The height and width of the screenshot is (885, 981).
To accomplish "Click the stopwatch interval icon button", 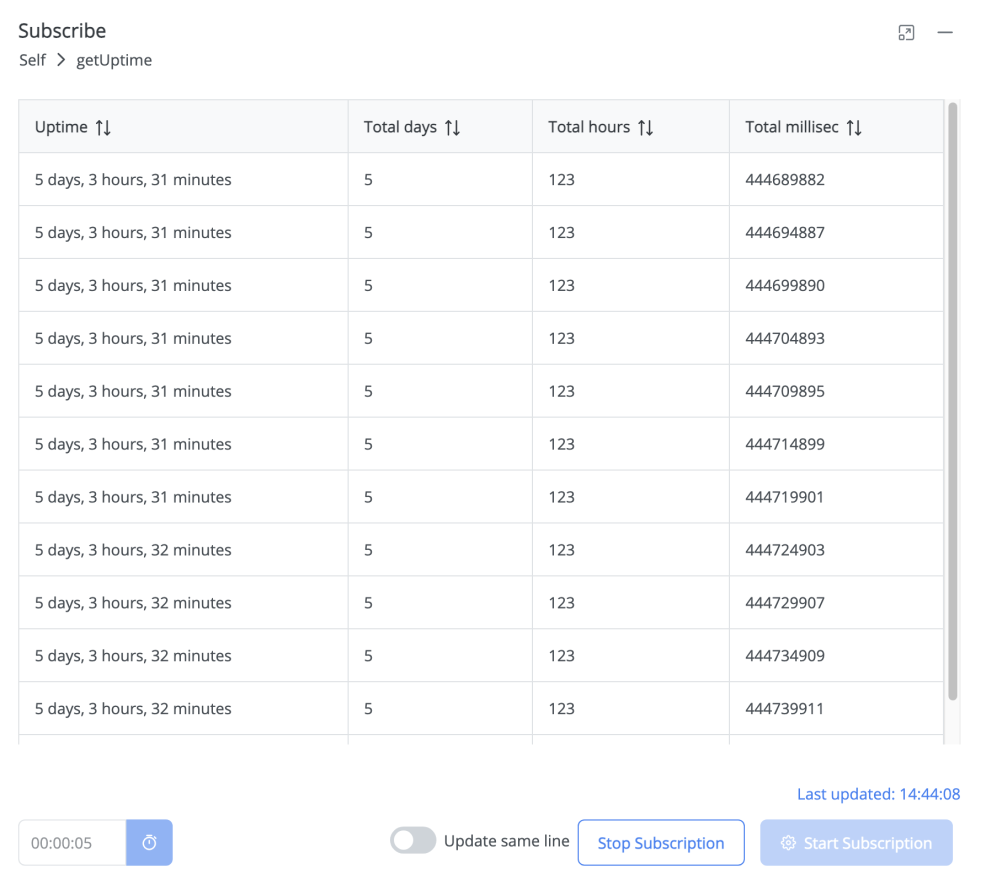I will coord(149,843).
